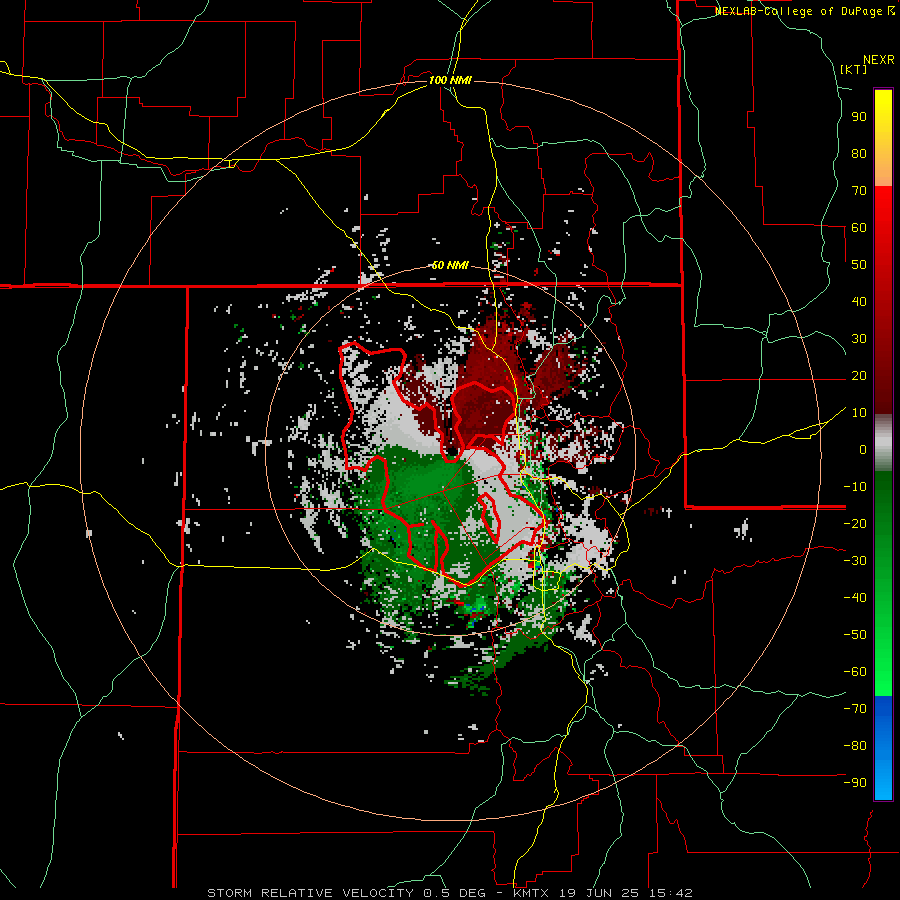Screen dimensions: 900x900
Task: Click the radar site dot at map center
Action: point(453,453)
